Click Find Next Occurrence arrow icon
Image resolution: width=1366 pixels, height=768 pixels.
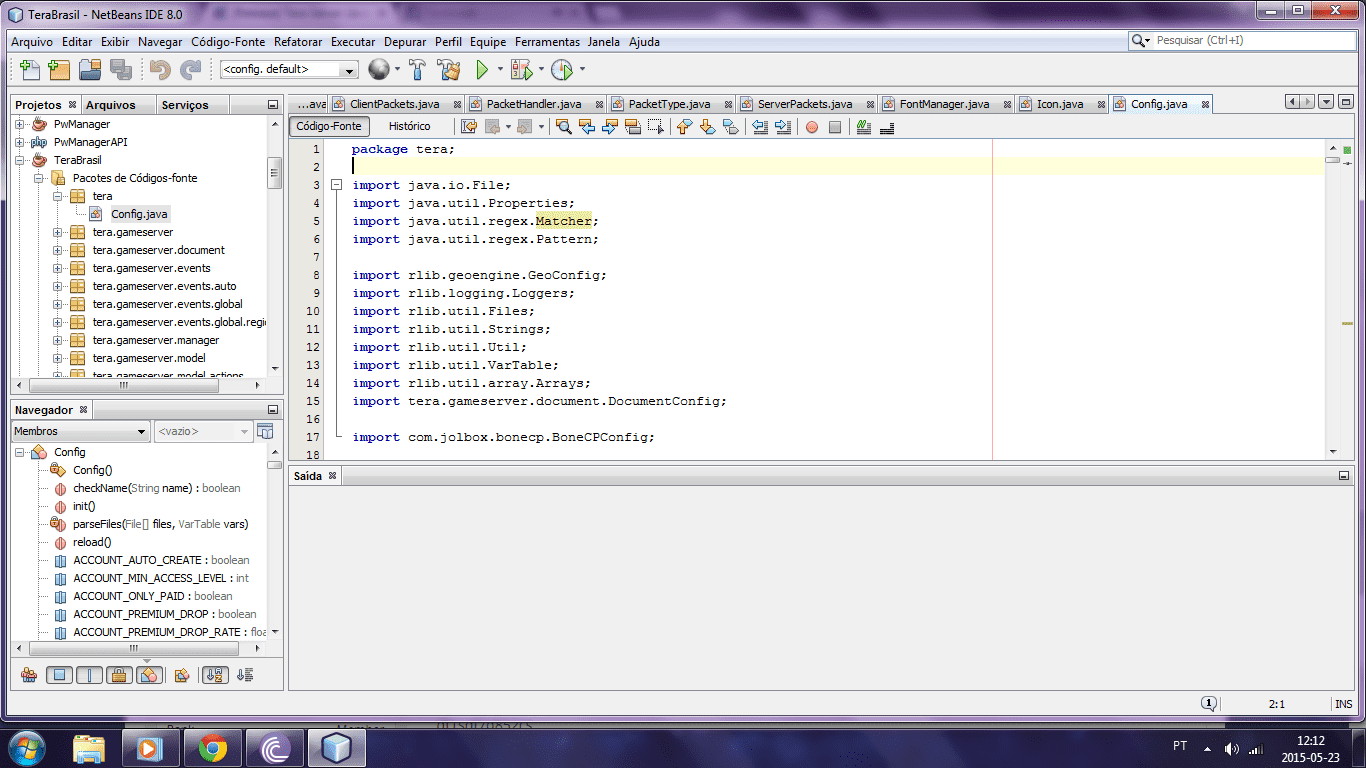(x=610, y=127)
